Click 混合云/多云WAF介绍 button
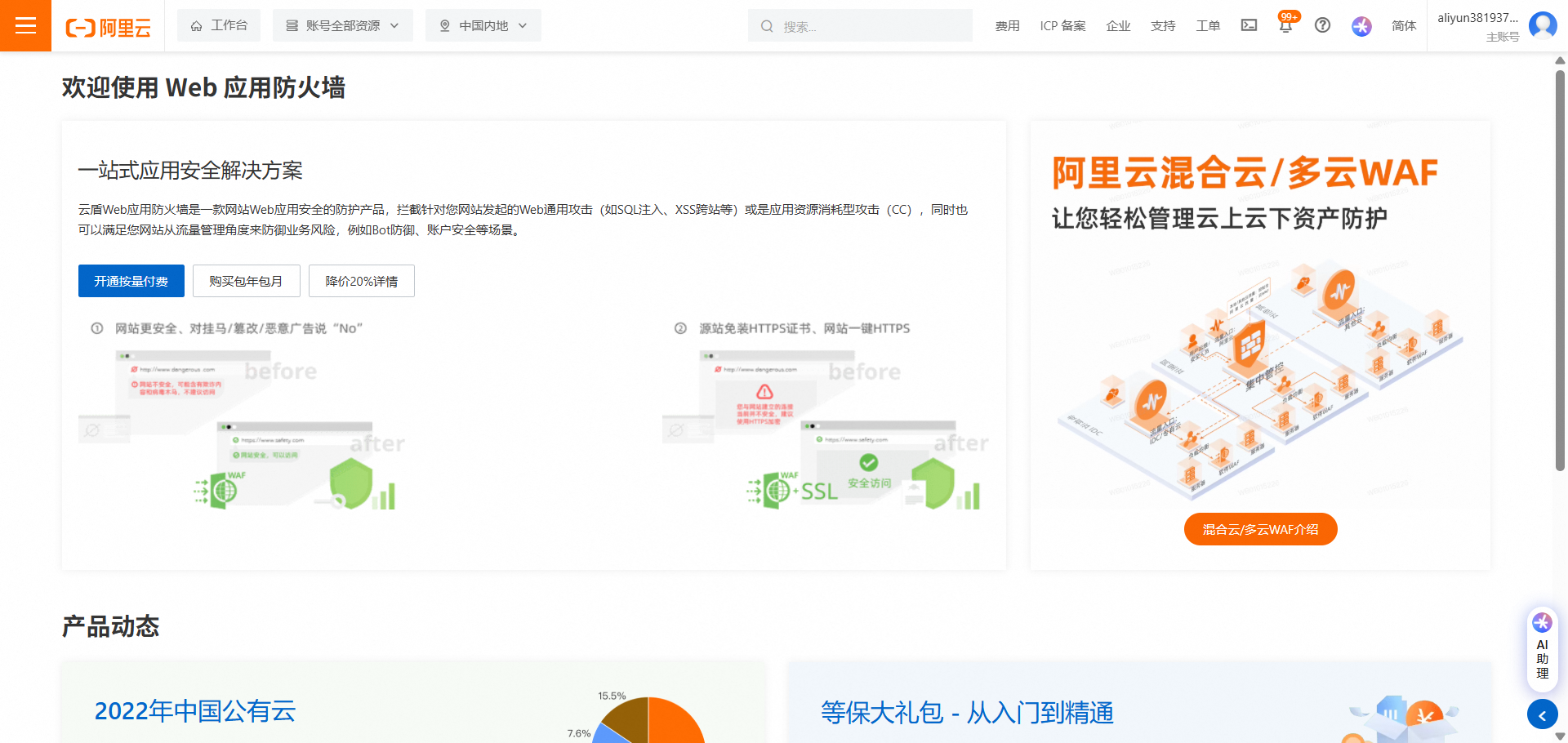The height and width of the screenshot is (743, 1568). click(x=1260, y=529)
